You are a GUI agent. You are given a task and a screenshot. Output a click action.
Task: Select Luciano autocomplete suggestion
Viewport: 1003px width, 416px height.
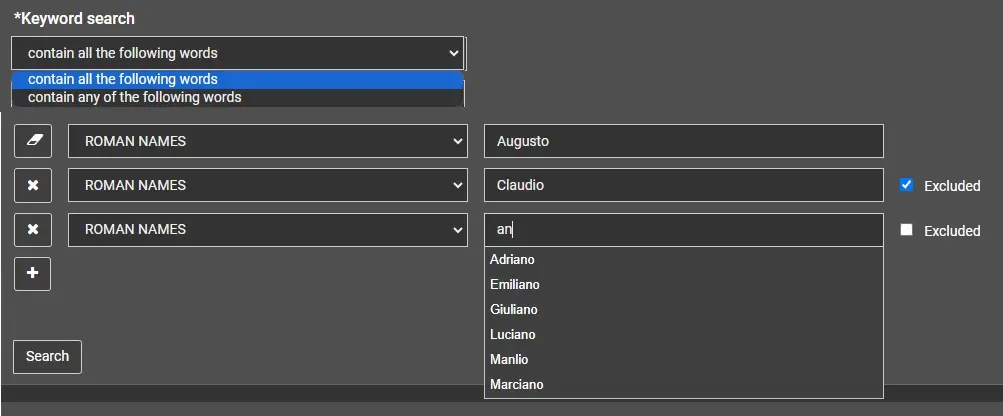513,335
